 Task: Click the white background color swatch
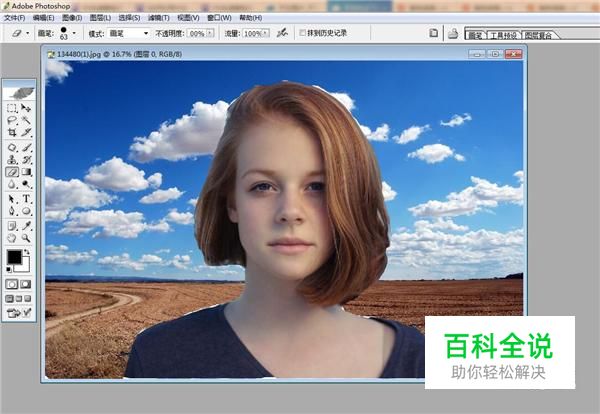tap(25, 267)
